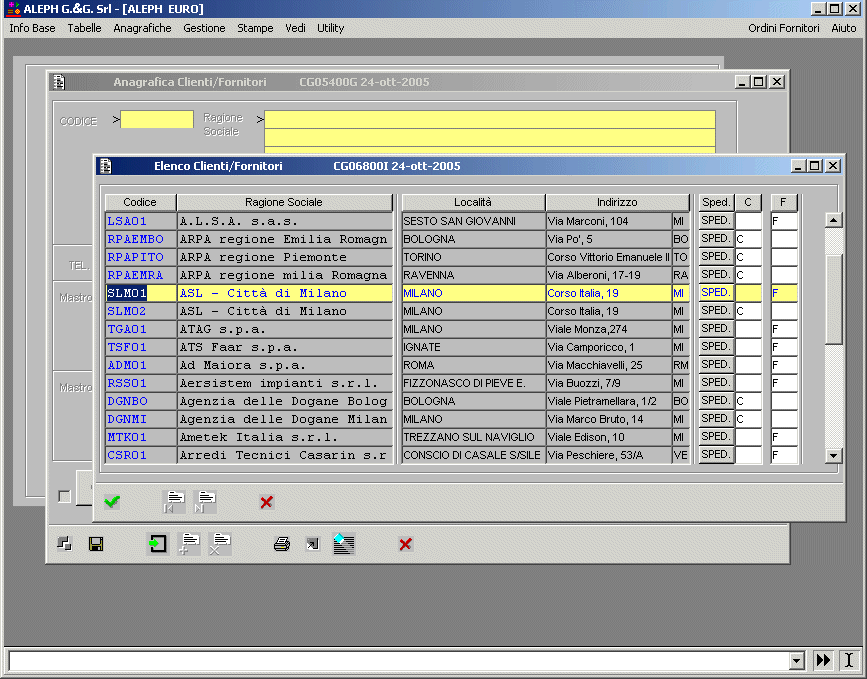The height and width of the screenshot is (679, 867).
Task: Click the Località column header
Action: click(473, 202)
